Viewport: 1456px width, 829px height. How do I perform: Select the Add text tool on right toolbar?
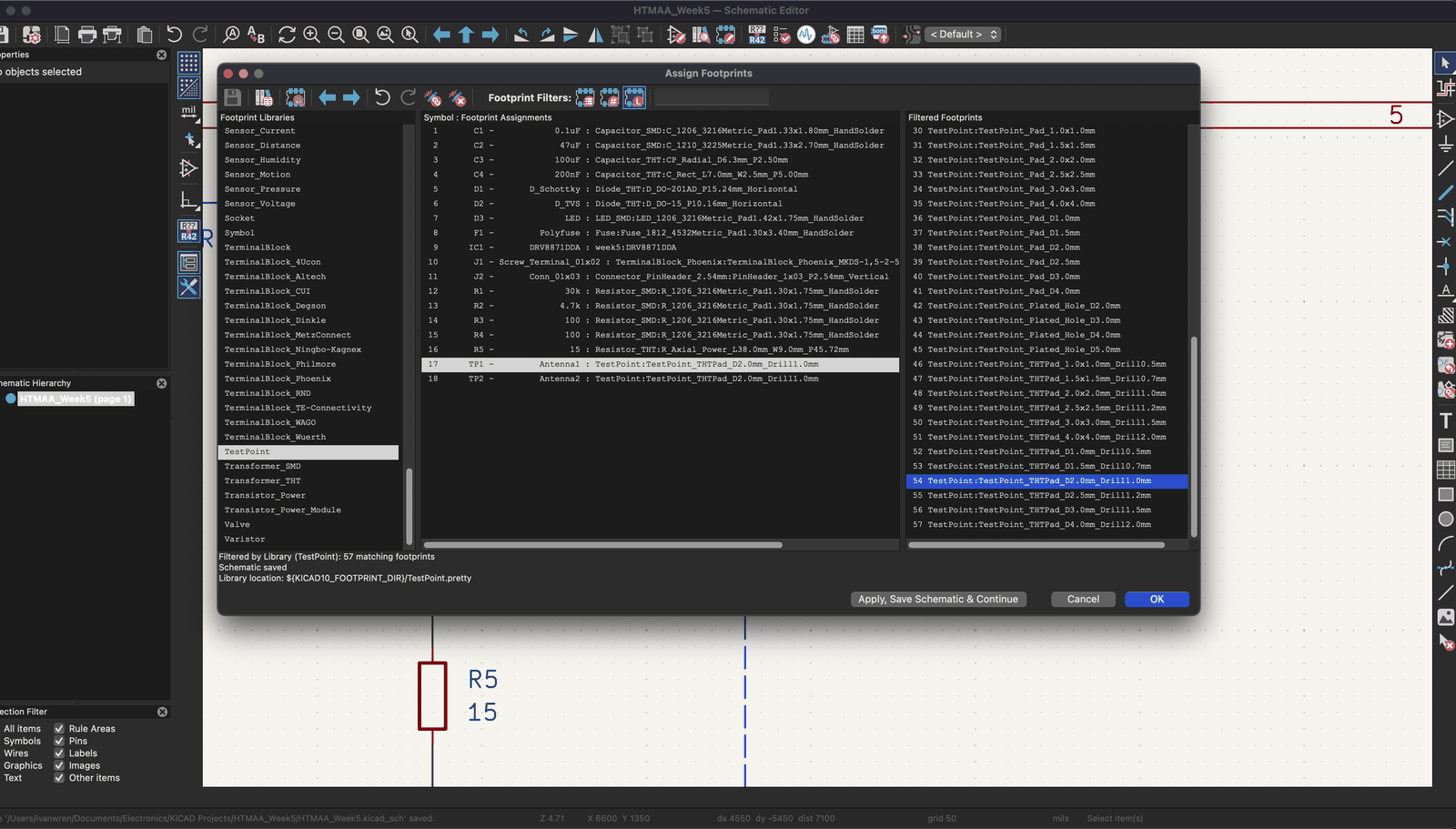click(1445, 420)
